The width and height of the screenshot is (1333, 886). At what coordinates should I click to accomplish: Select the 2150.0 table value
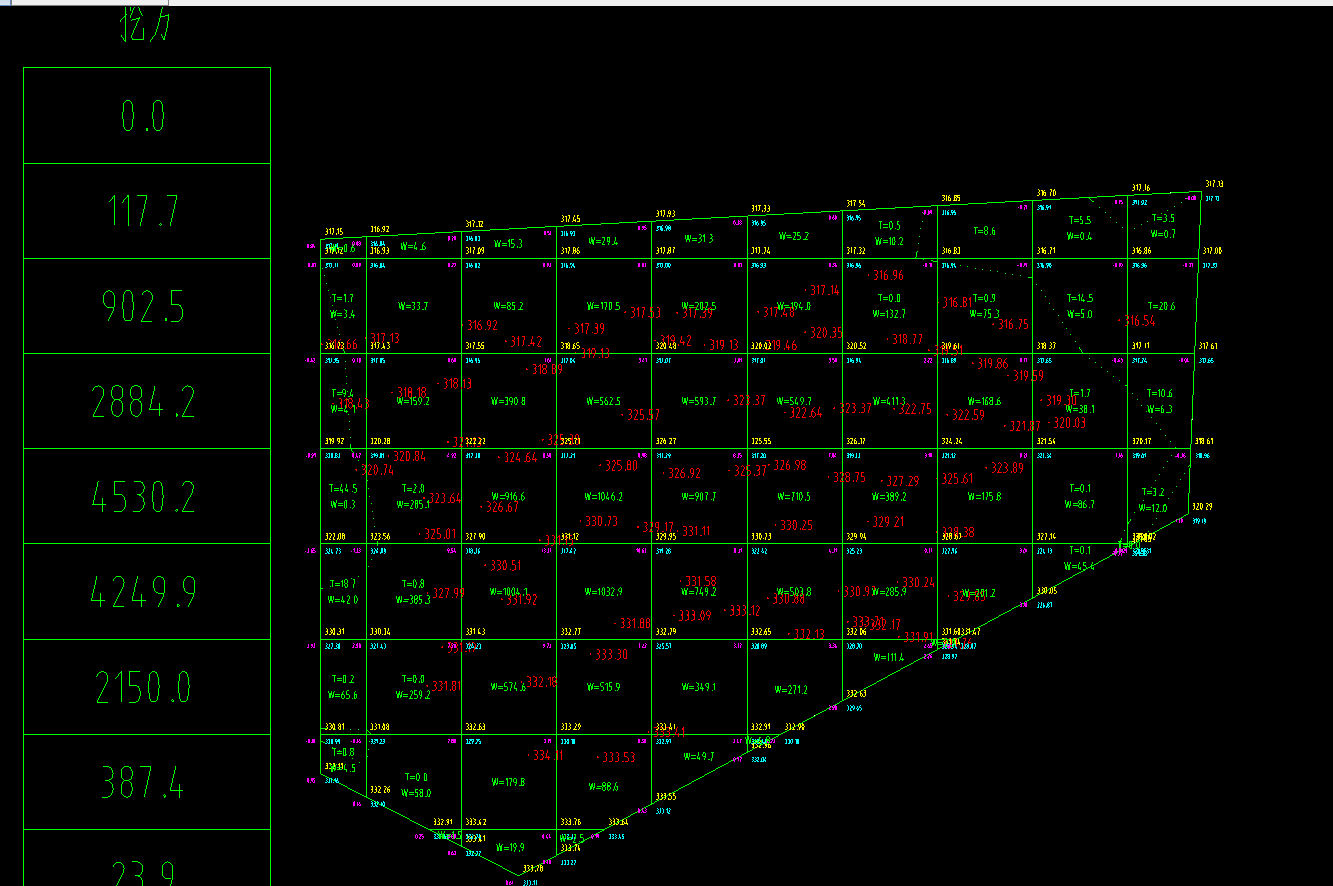pyautogui.click(x=143, y=688)
